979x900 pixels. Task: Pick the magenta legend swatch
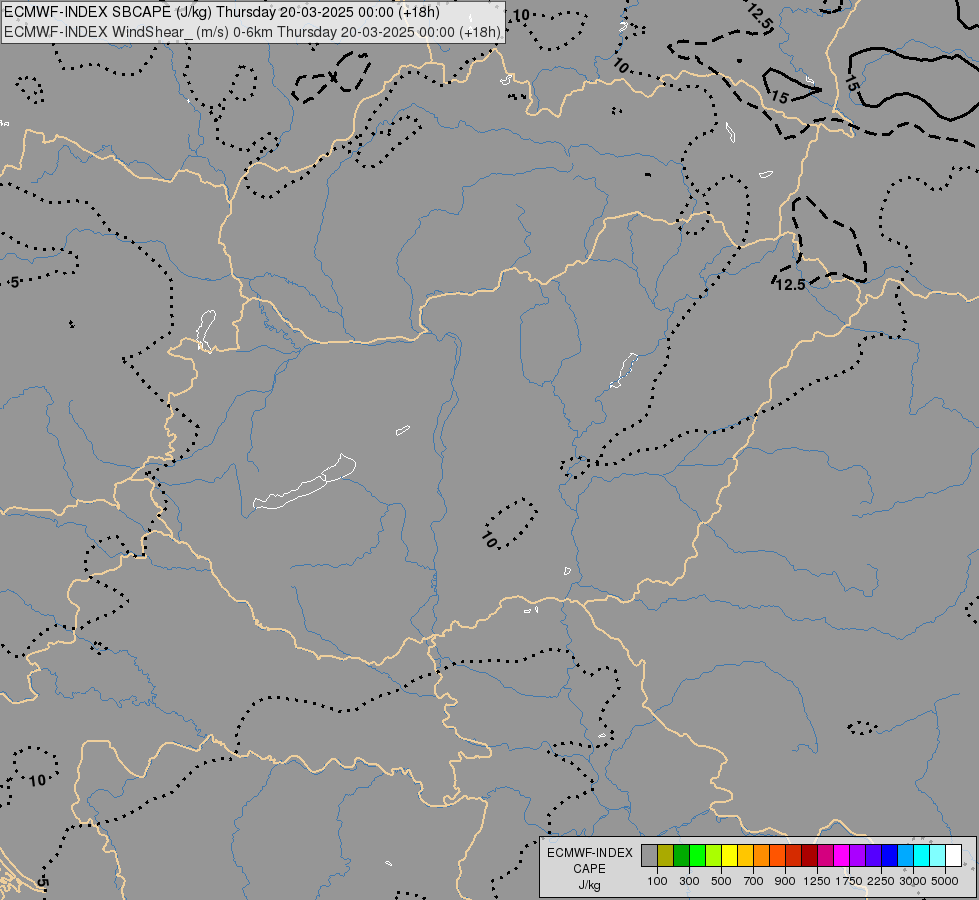[842, 856]
